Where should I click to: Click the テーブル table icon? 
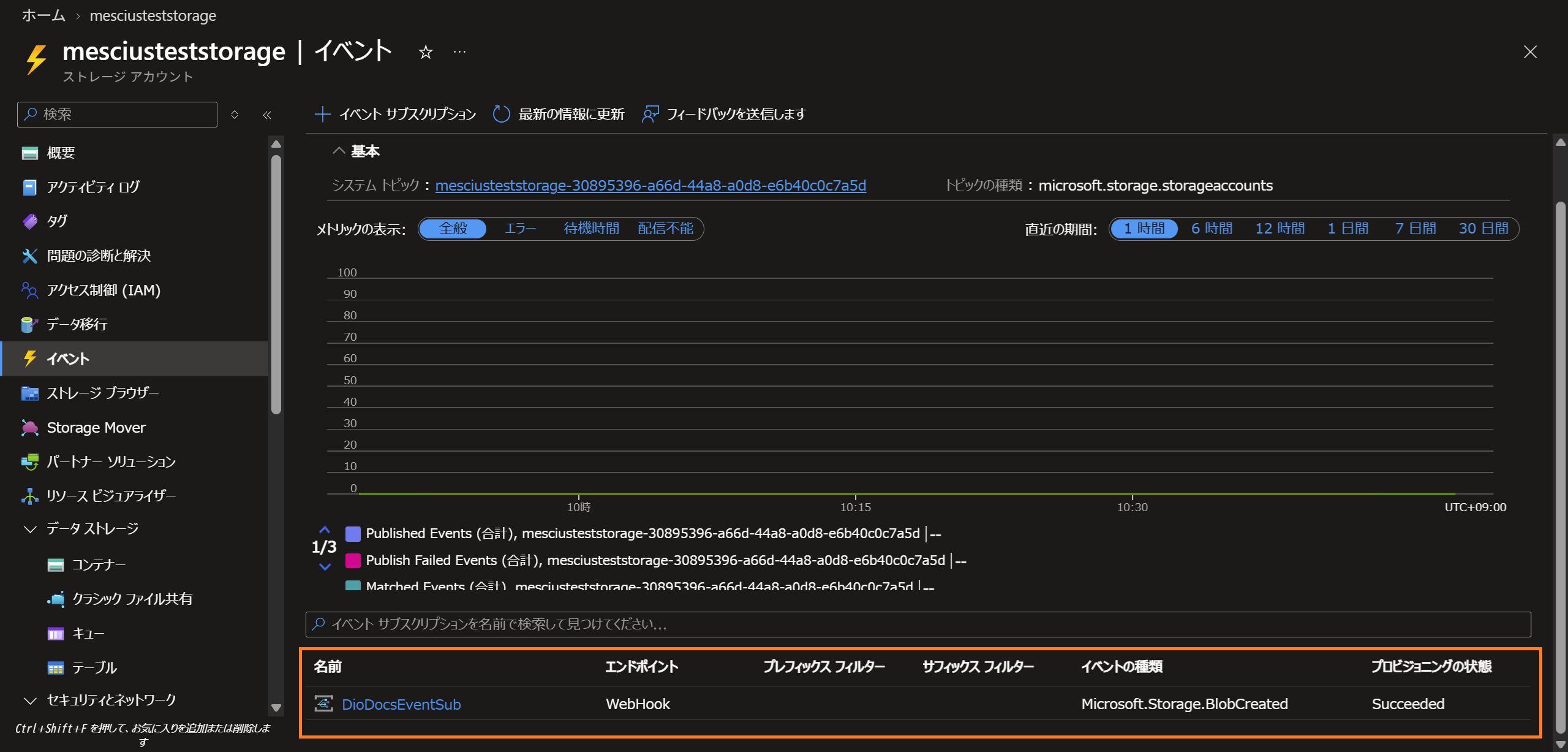coord(56,667)
